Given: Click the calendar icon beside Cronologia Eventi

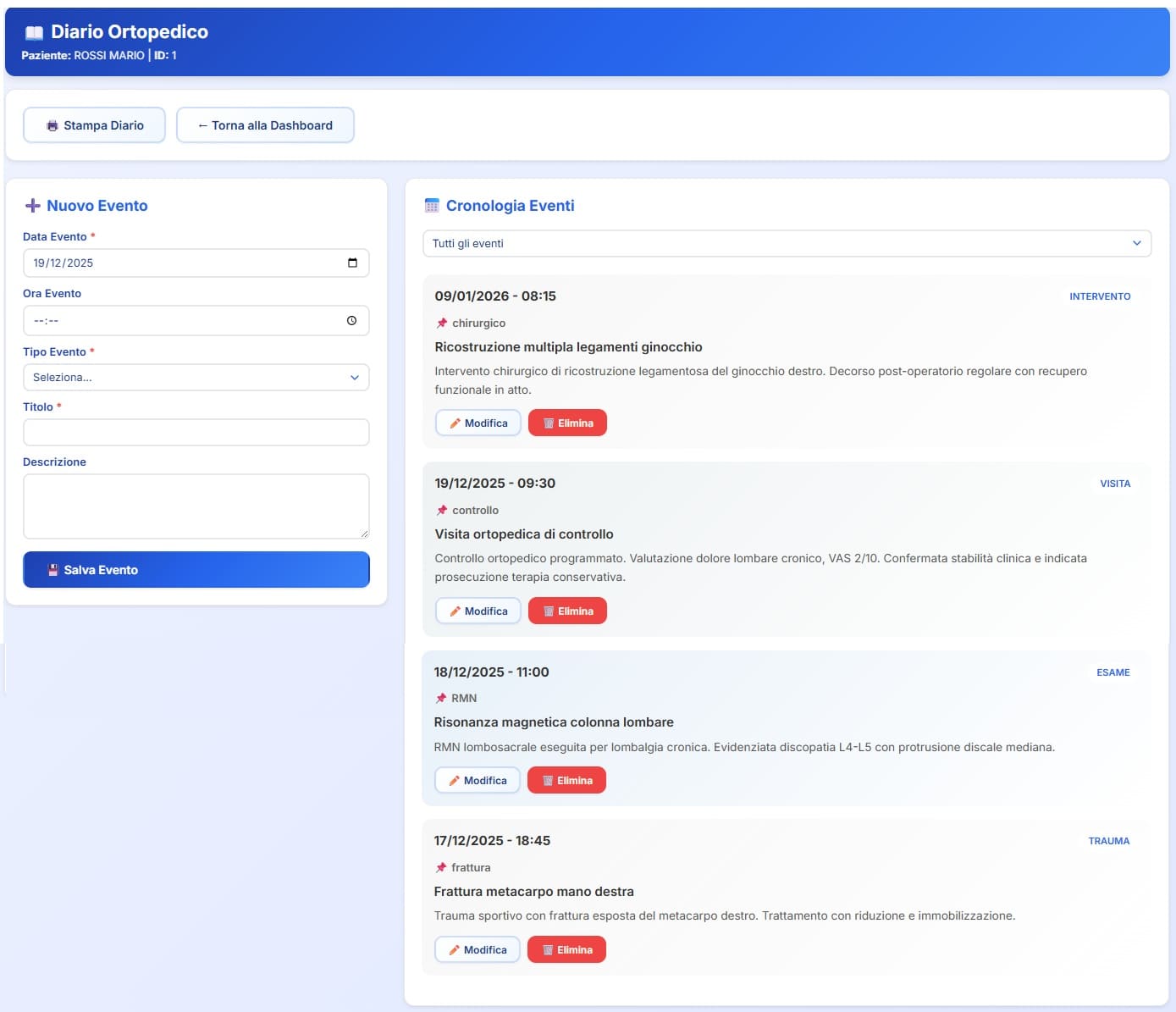Looking at the screenshot, I should 432,206.
